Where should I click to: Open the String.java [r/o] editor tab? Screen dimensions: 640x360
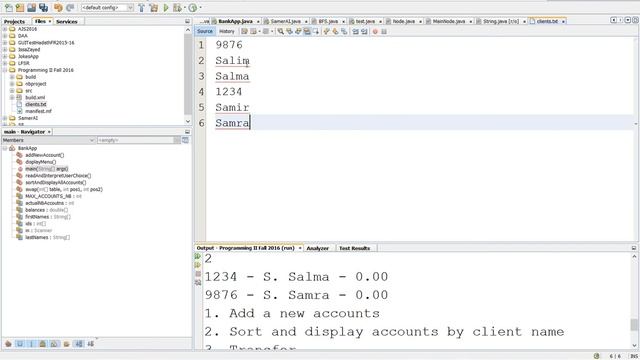(500, 21)
